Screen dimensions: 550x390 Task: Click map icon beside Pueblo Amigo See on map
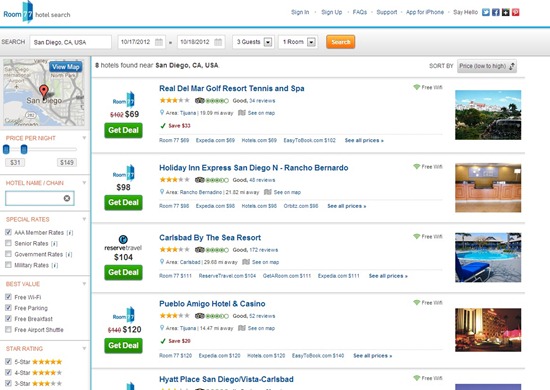coord(242,328)
